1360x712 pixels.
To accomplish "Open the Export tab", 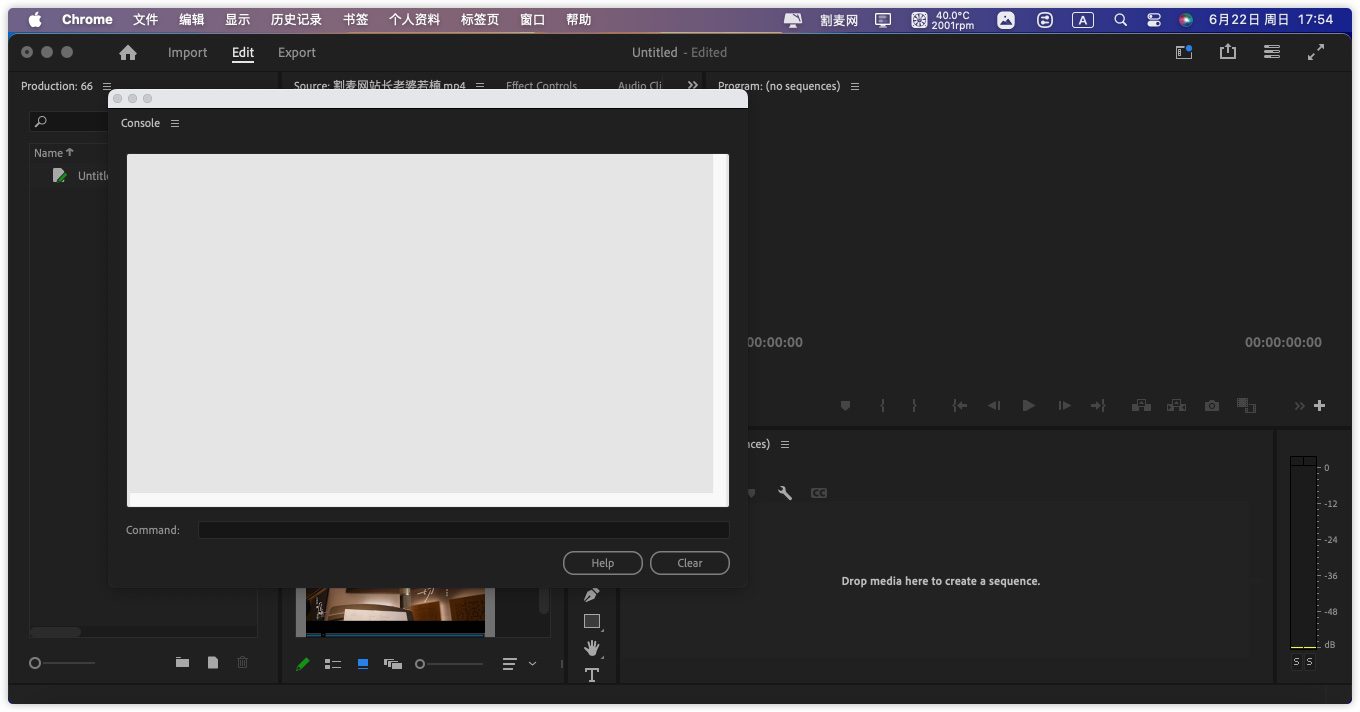I will pyautogui.click(x=296, y=53).
